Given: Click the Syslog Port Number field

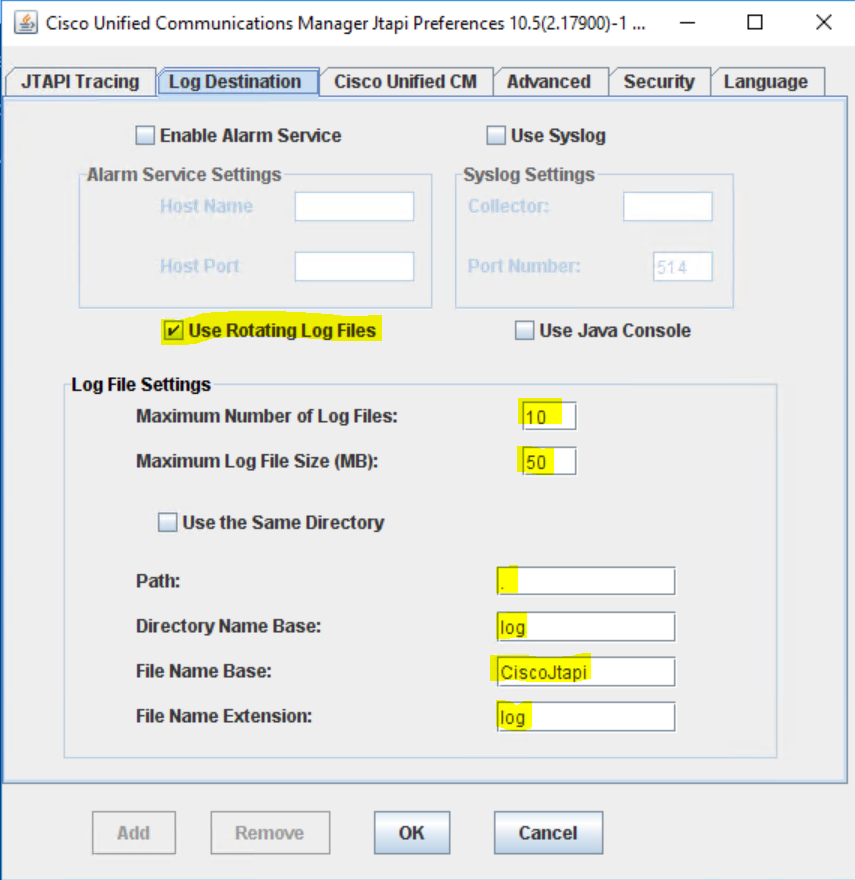Looking at the screenshot, I should pyautogui.click(x=683, y=266).
